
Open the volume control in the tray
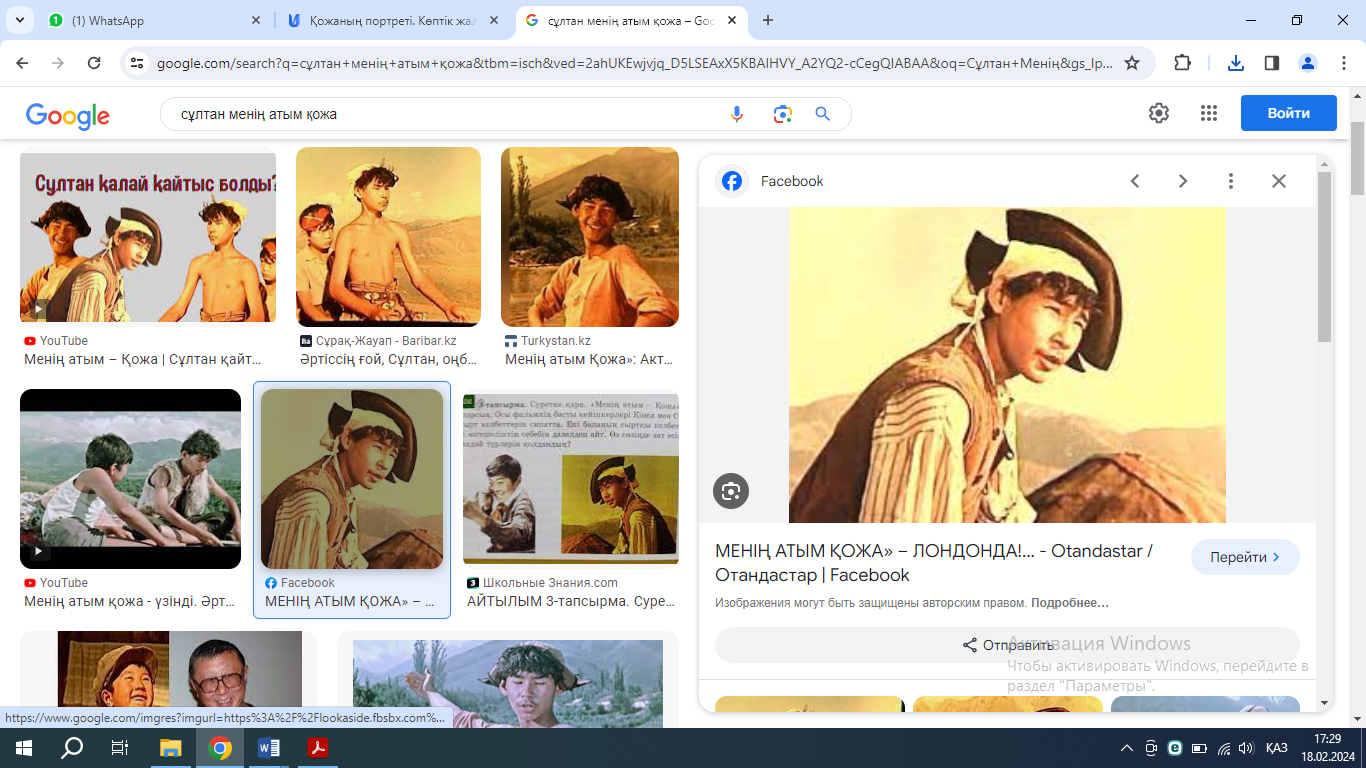[x=1245, y=748]
